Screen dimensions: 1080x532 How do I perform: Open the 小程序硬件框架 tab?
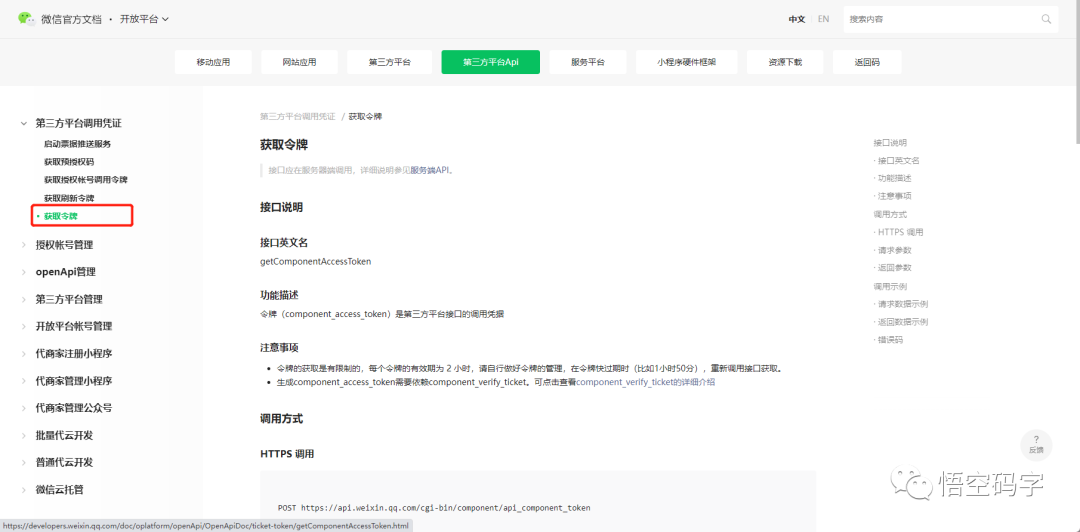coord(687,62)
